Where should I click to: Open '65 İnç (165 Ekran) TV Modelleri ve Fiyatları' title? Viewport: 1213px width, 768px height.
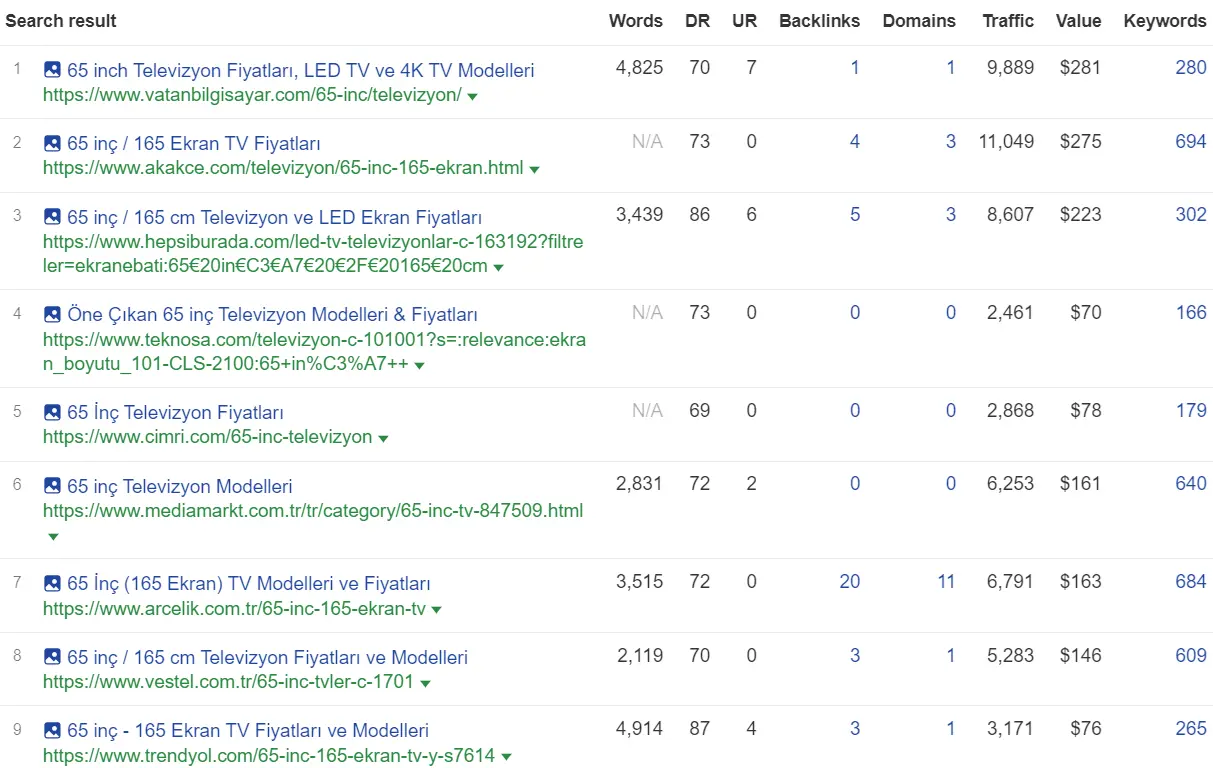[x=249, y=583]
